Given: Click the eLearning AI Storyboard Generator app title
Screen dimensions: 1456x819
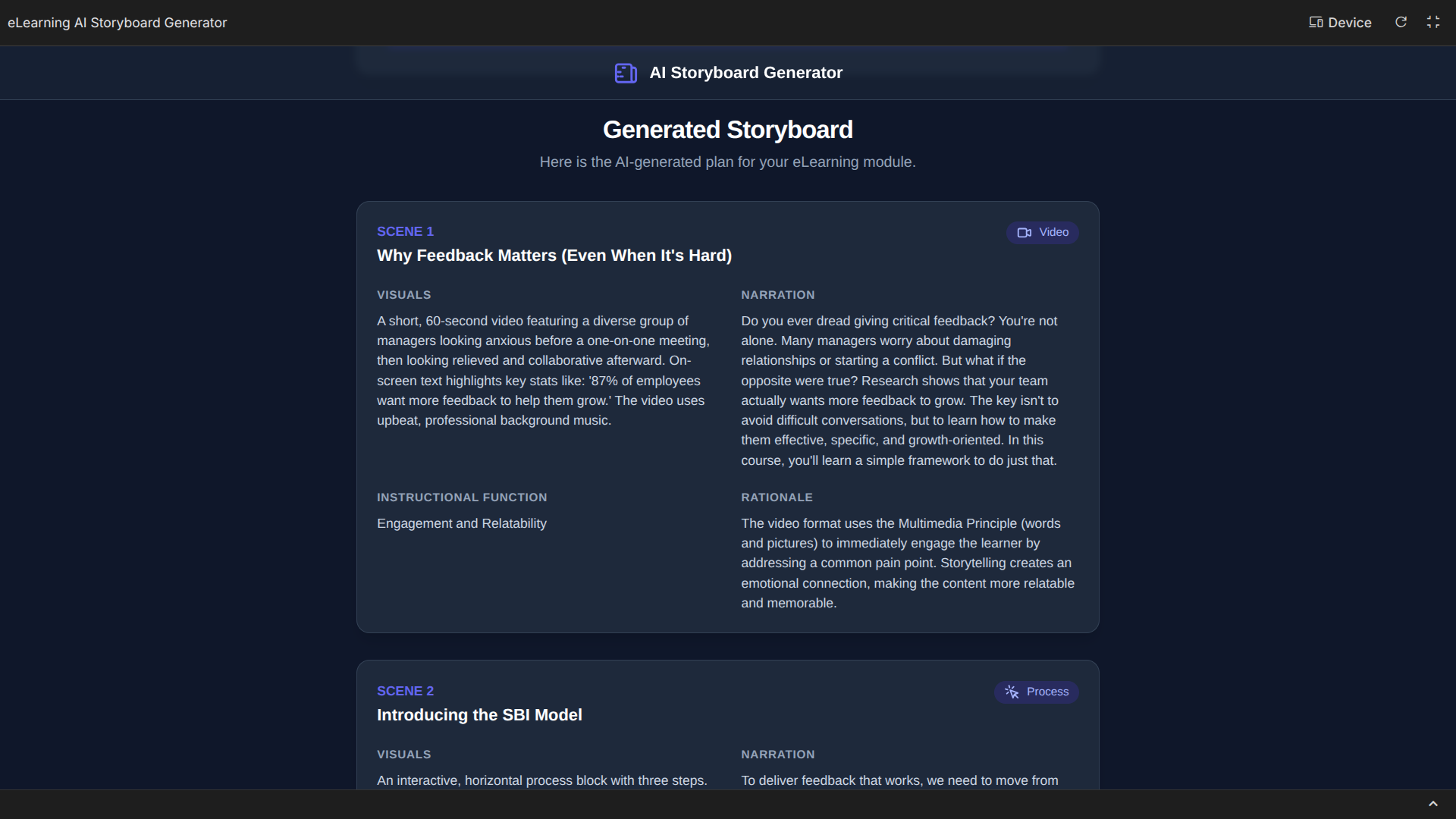Looking at the screenshot, I should click(118, 23).
